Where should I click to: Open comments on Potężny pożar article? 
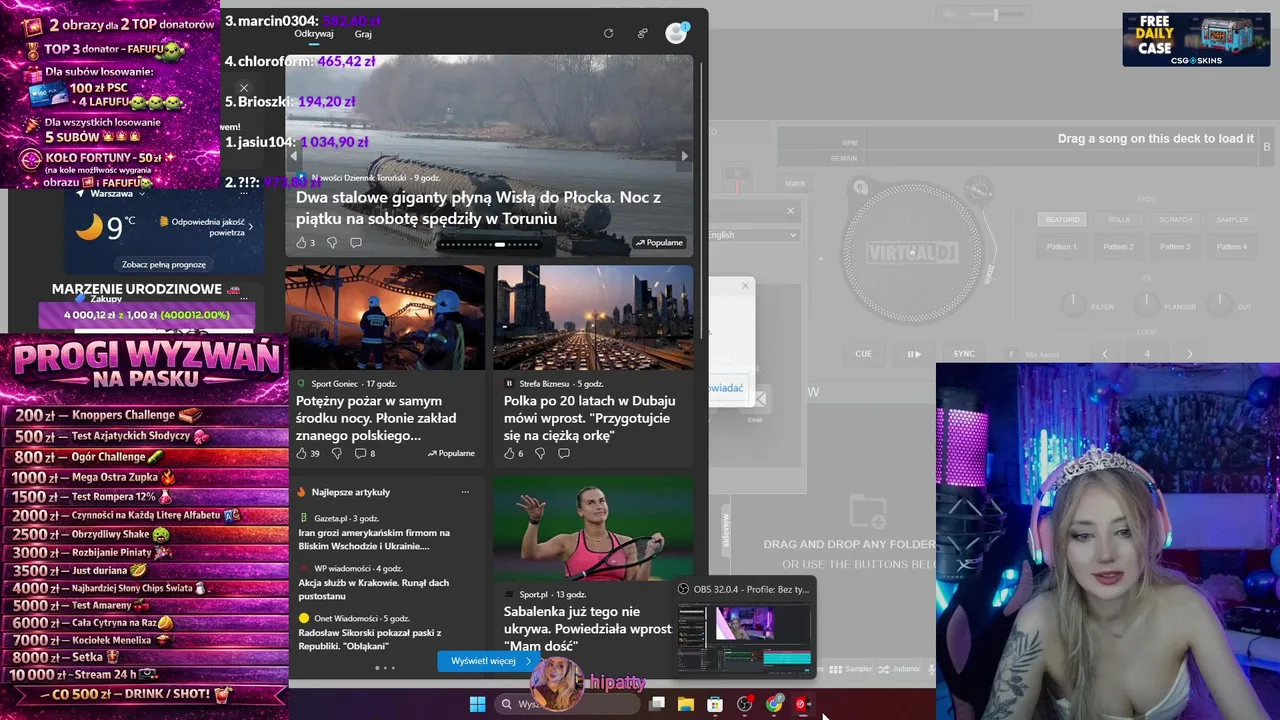pos(365,453)
